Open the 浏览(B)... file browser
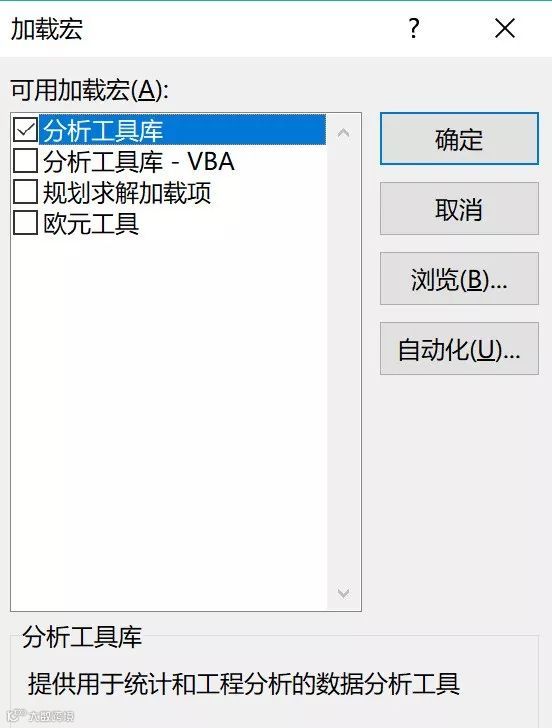This screenshot has width=552, height=728. click(459, 279)
